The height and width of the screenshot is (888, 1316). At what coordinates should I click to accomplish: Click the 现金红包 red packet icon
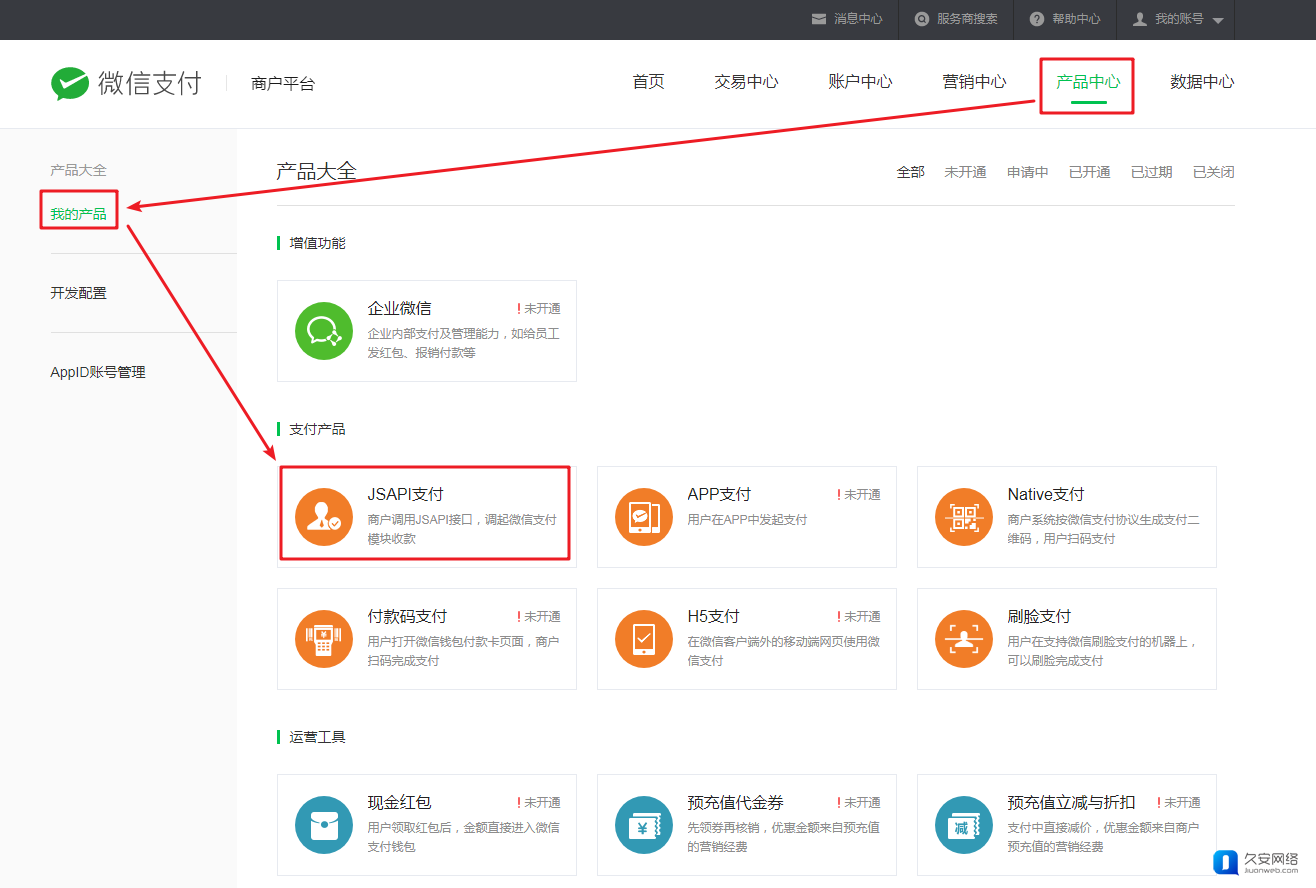click(x=324, y=825)
